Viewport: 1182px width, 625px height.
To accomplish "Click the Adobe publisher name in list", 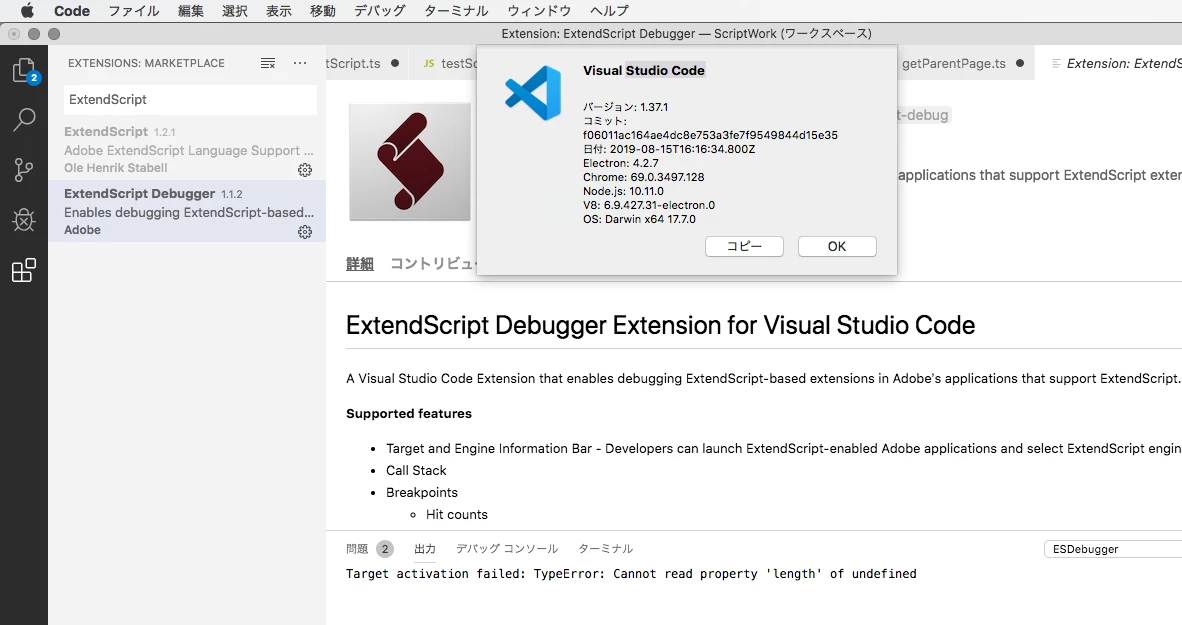I will pyautogui.click(x=82, y=230).
